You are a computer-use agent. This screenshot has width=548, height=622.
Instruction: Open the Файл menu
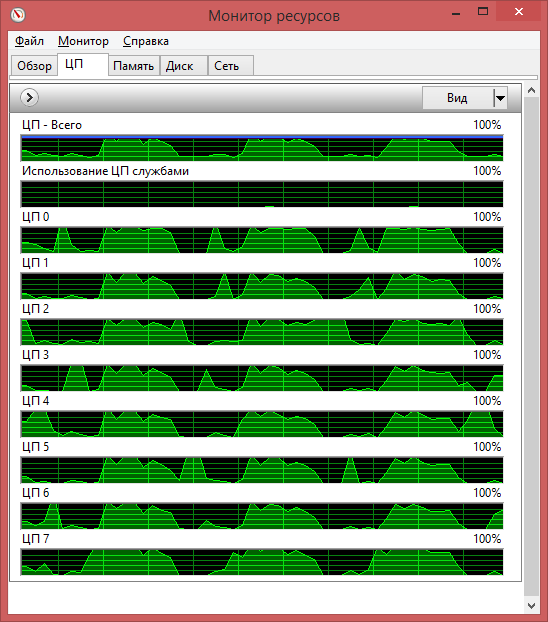point(29,41)
